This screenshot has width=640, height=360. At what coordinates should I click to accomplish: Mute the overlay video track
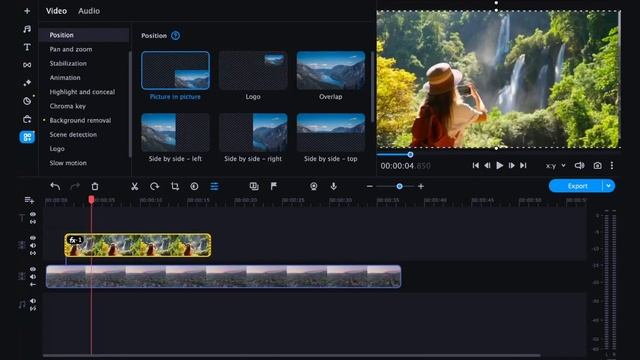33,245
